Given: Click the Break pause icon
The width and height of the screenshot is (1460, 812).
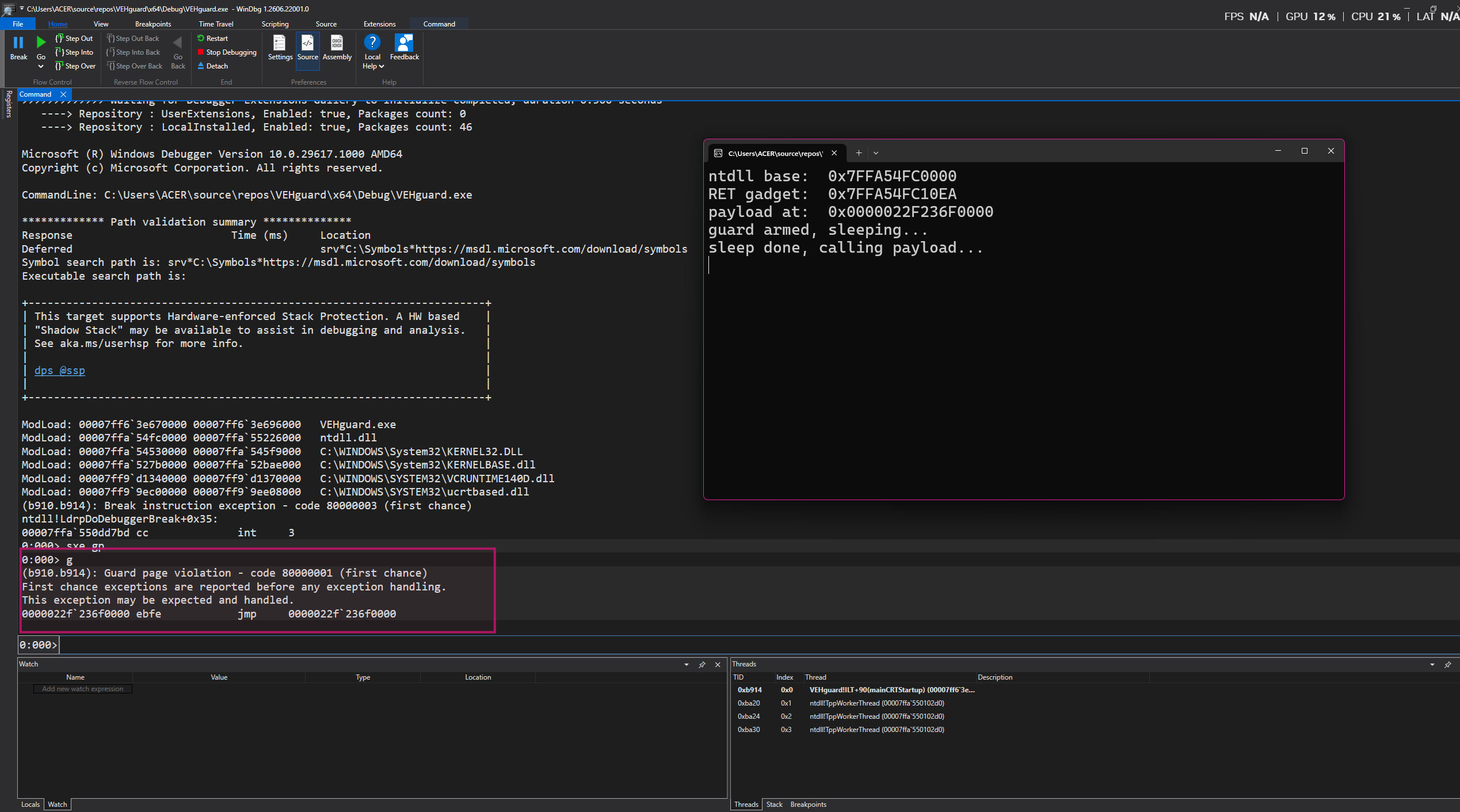Looking at the screenshot, I should [x=18, y=43].
